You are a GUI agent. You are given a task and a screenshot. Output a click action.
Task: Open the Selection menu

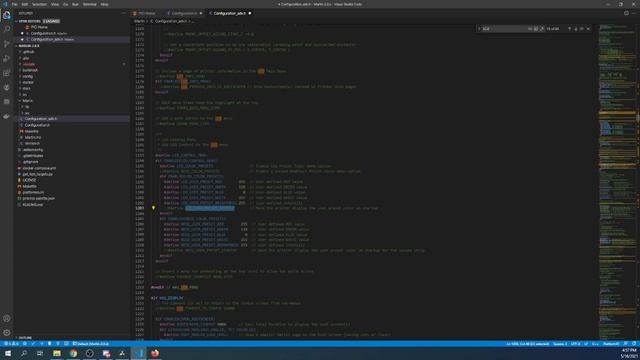(x=39, y=4)
